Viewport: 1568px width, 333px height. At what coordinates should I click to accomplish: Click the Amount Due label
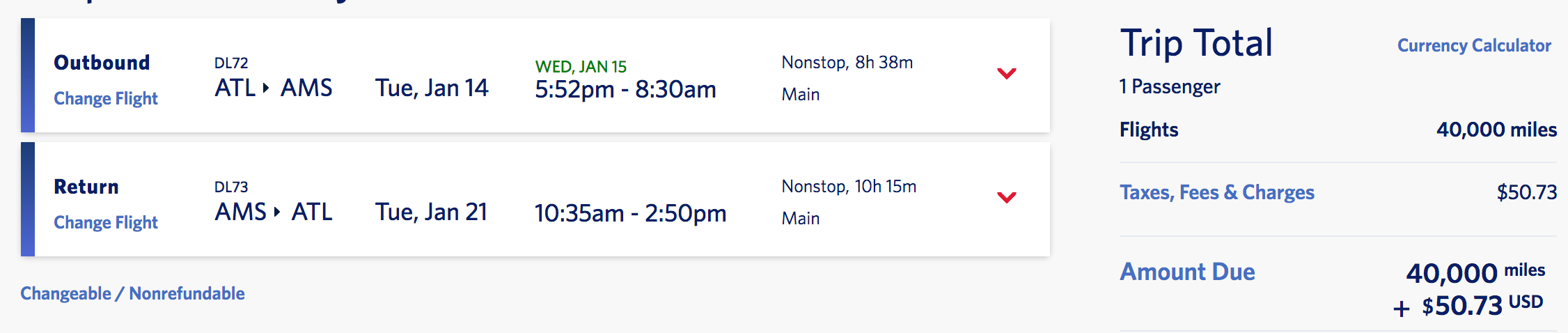point(1187,272)
